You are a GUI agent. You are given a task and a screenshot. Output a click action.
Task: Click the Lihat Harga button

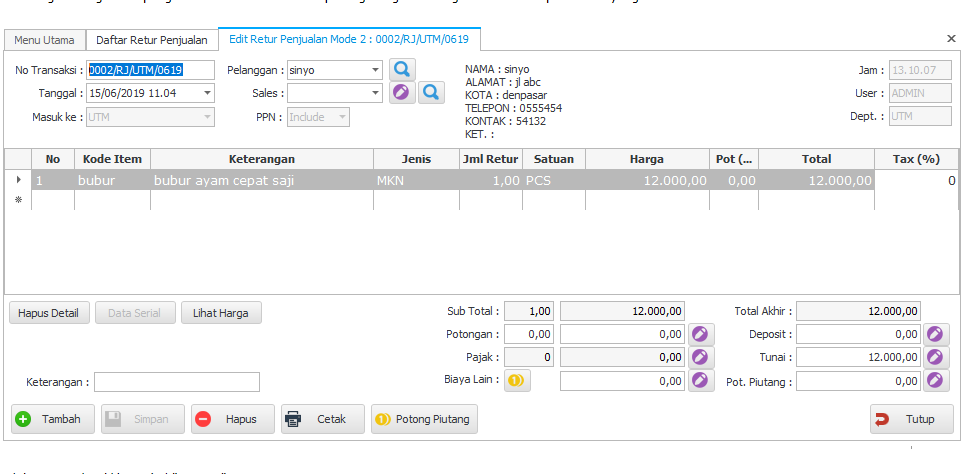click(221, 313)
